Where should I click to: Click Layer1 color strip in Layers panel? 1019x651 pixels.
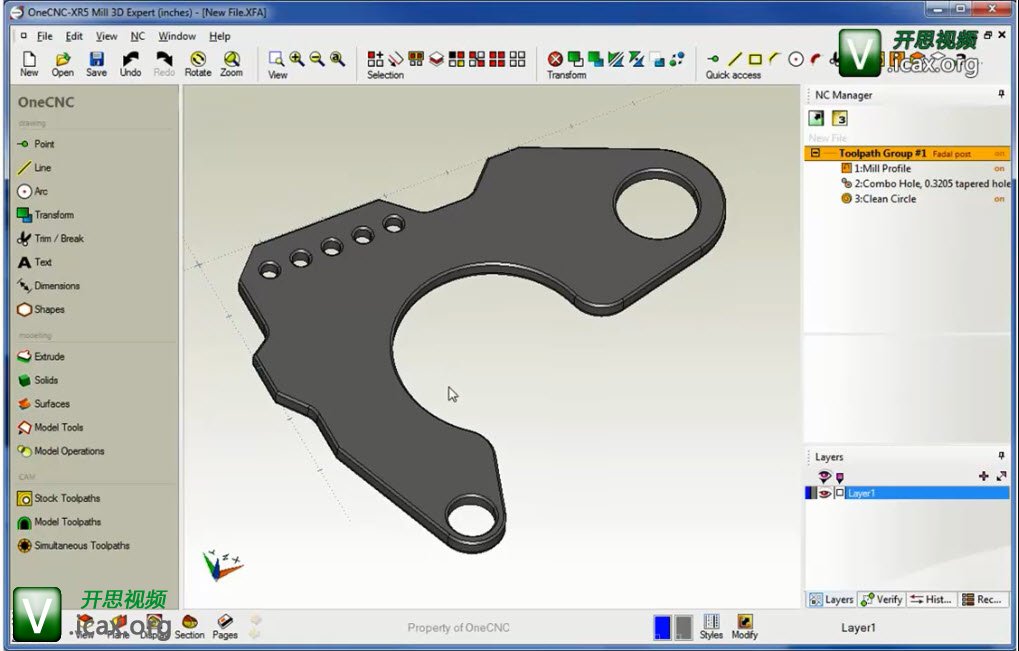pyautogui.click(x=810, y=493)
